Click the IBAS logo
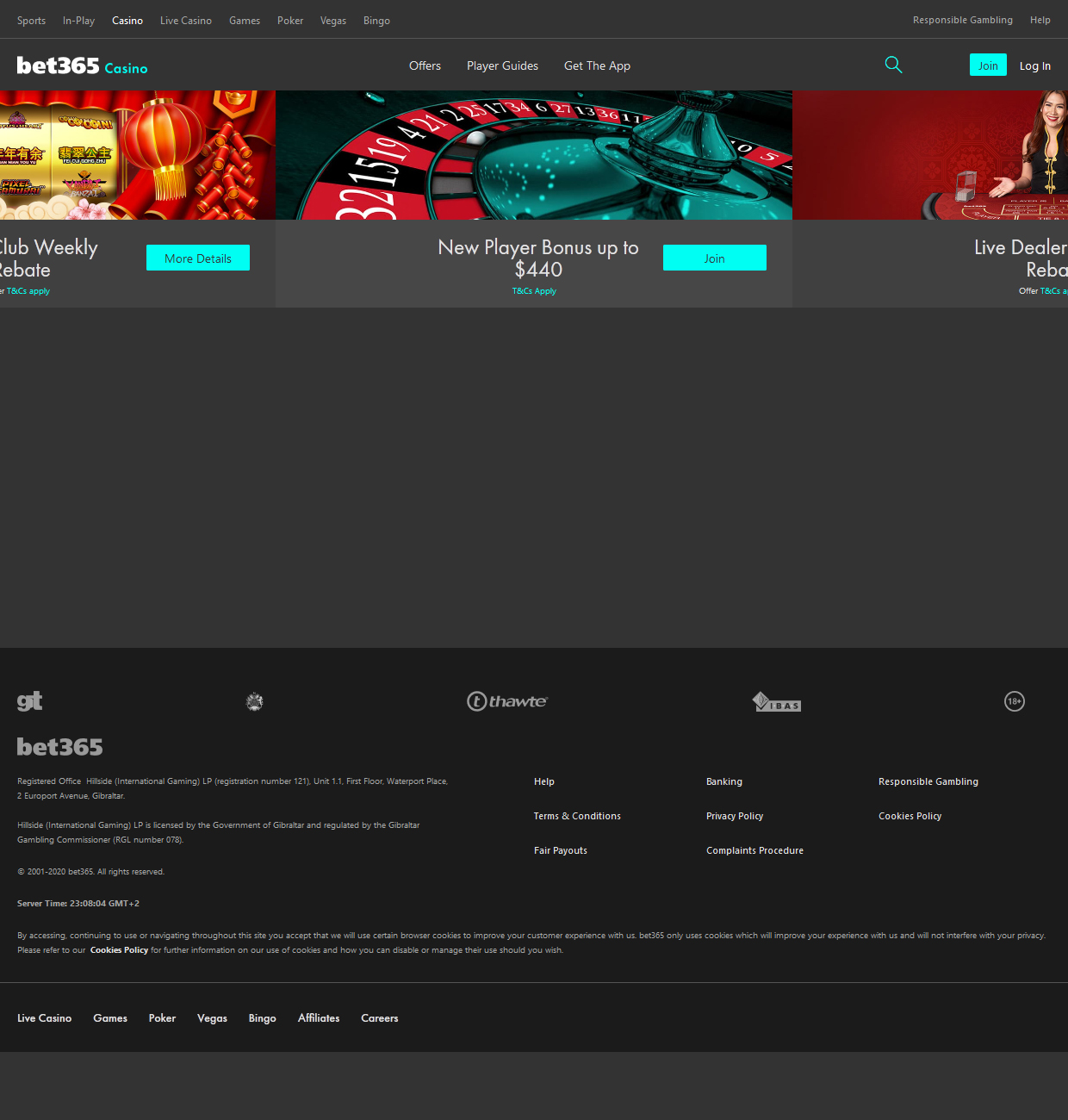1068x1120 pixels. click(x=777, y=702)
